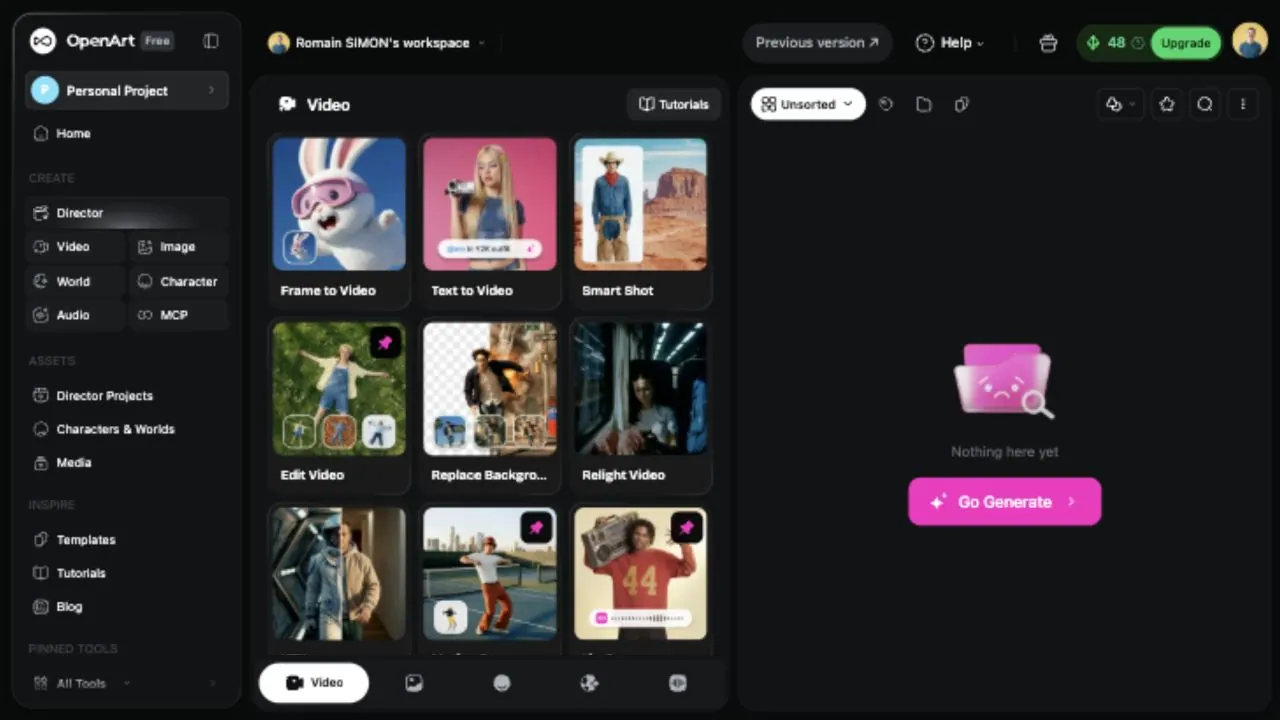The width and height of the screenshot is (1280, 720).
Task: Open the Text to Video tool card
Action: coord(490,221)
